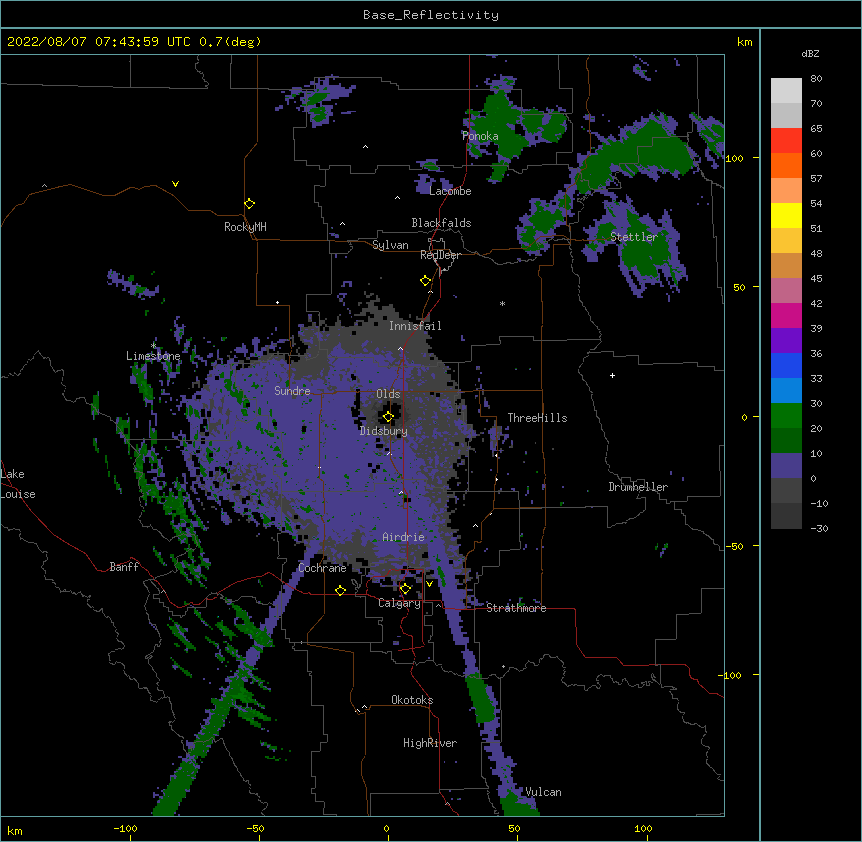
Task: Click the km unit label at bottom left
Action: 15,830
